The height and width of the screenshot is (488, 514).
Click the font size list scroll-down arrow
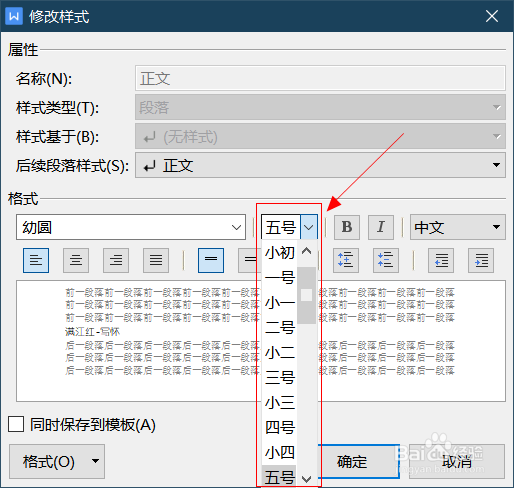click(x=306, y=479)
